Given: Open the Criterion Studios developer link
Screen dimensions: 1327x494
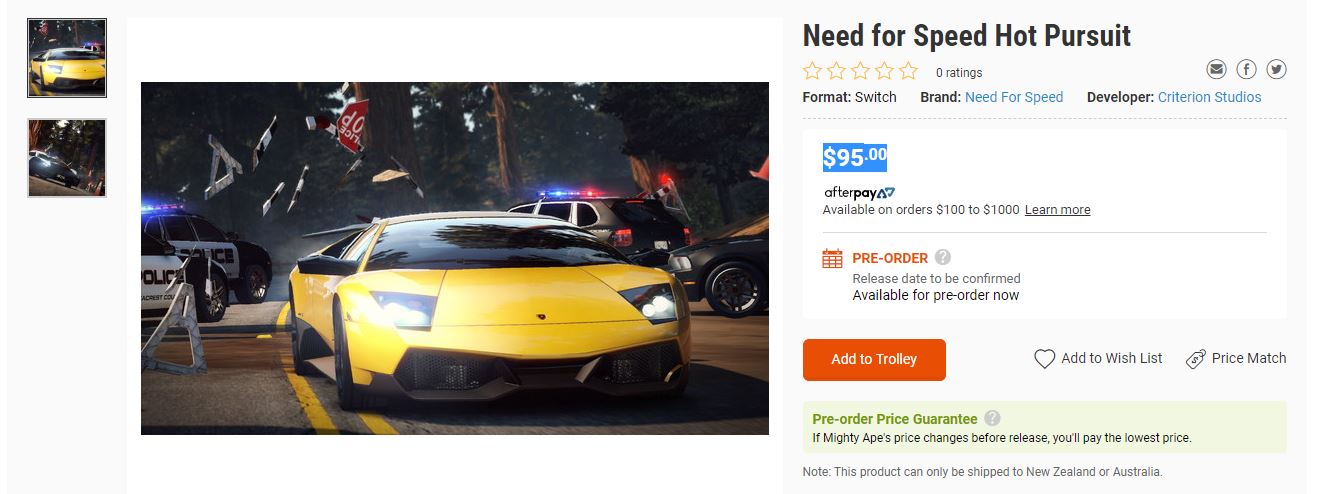Looking at the screenshot, I should [1209, 97].
